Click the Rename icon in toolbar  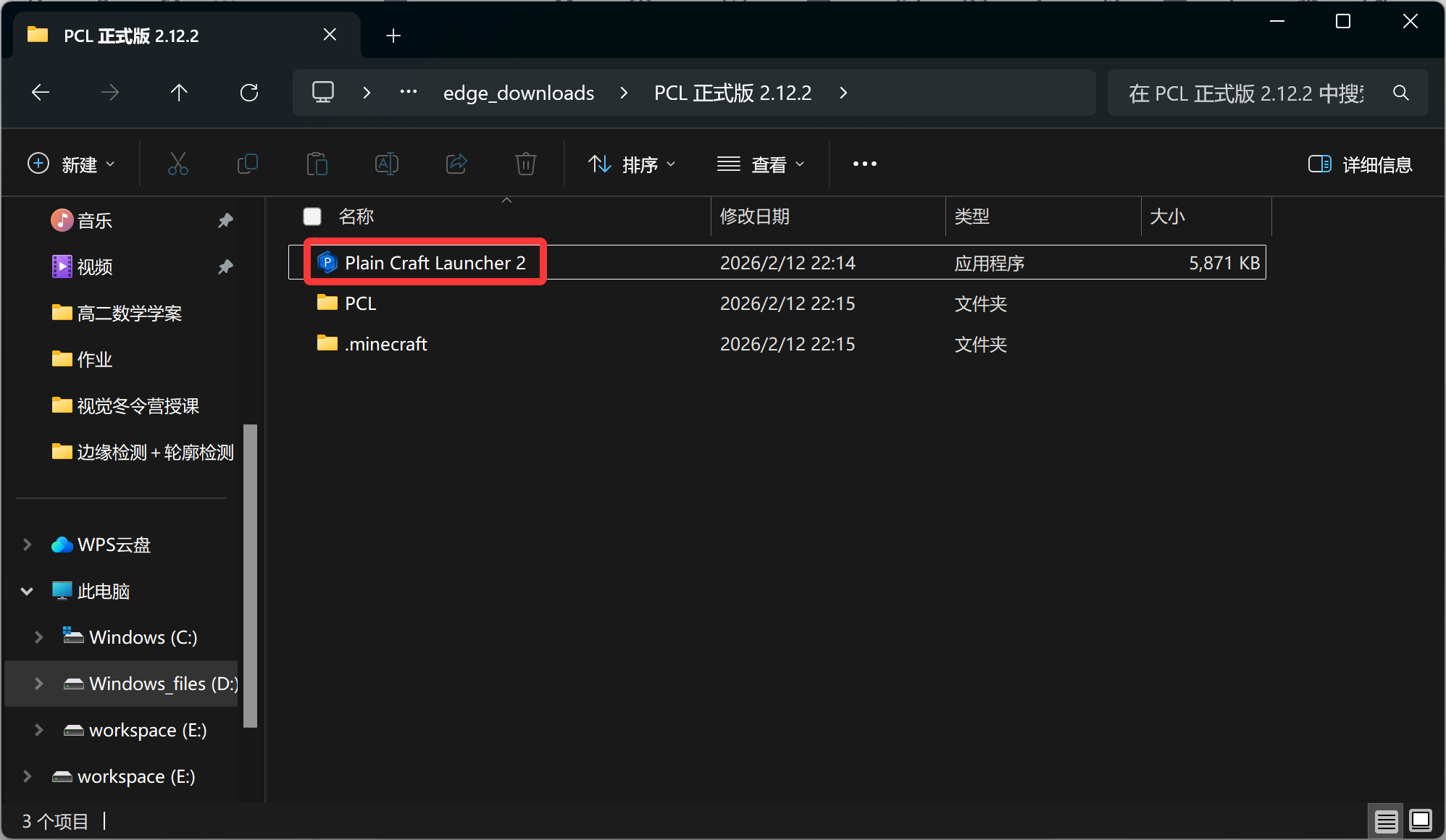[x=386, y=164]
